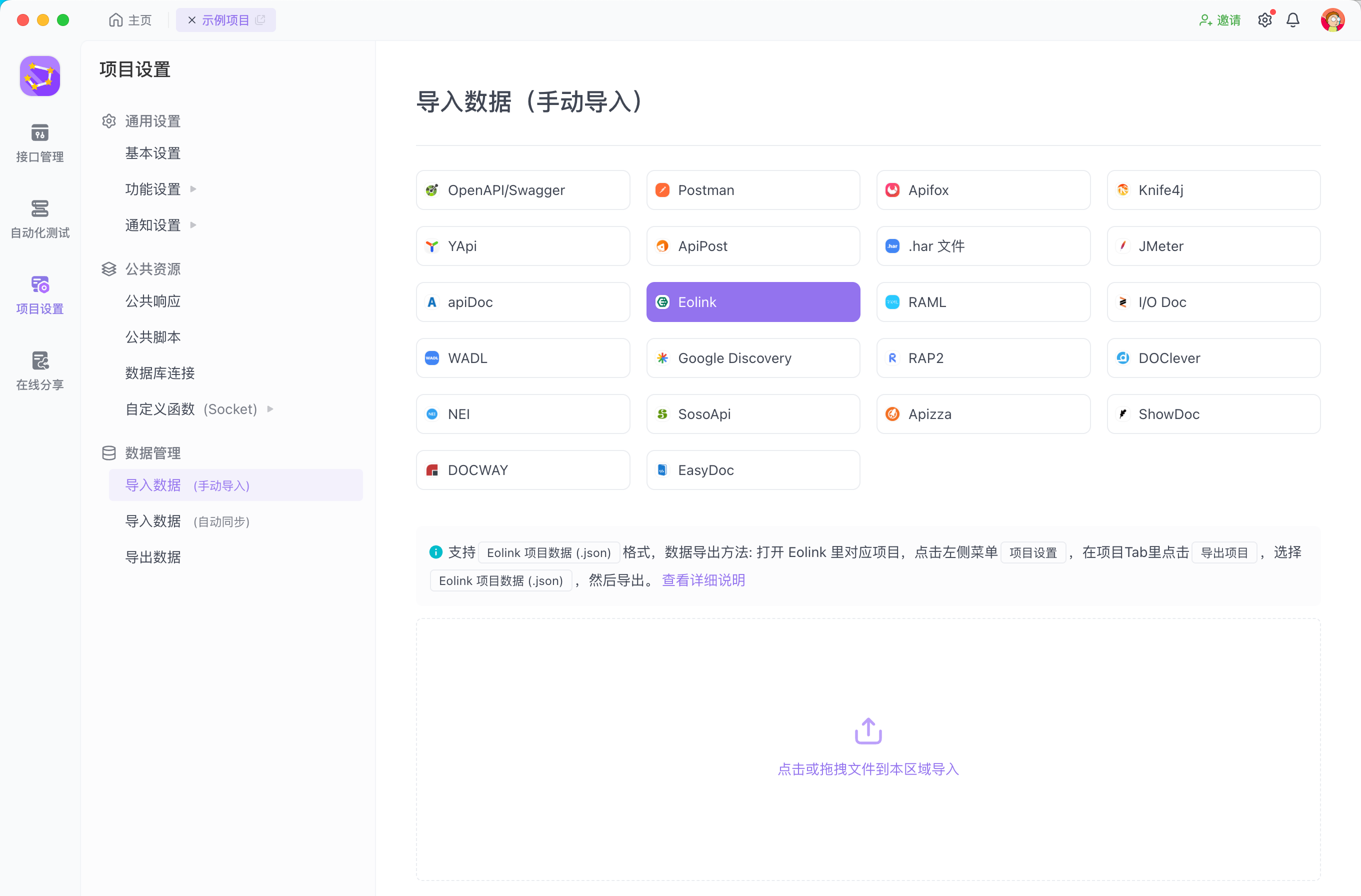
Task: Click the 点击或拖拽文件到本区域导入 upload text
Action: click(867, 769)
